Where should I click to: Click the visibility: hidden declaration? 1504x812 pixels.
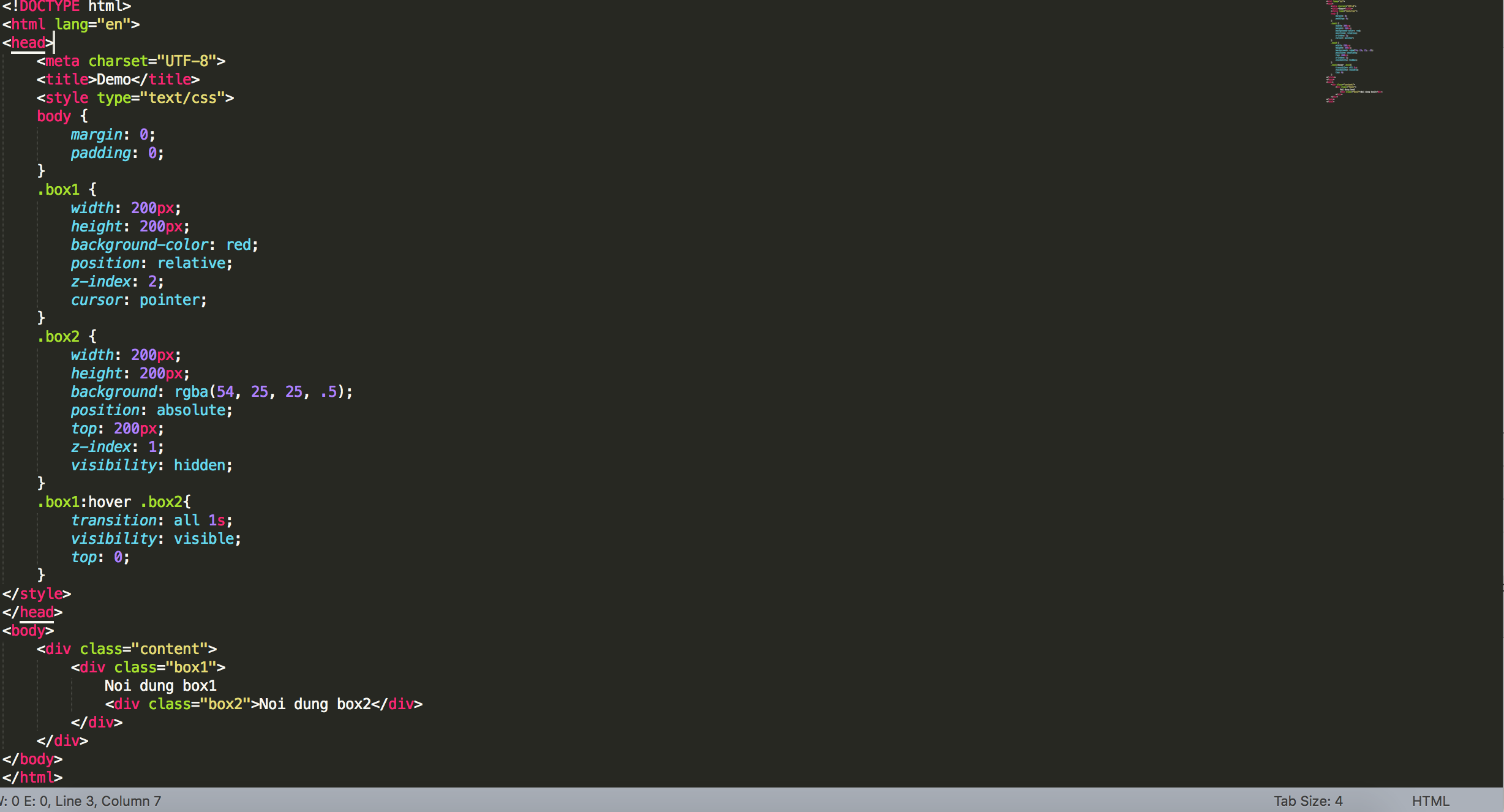point(151,465)
